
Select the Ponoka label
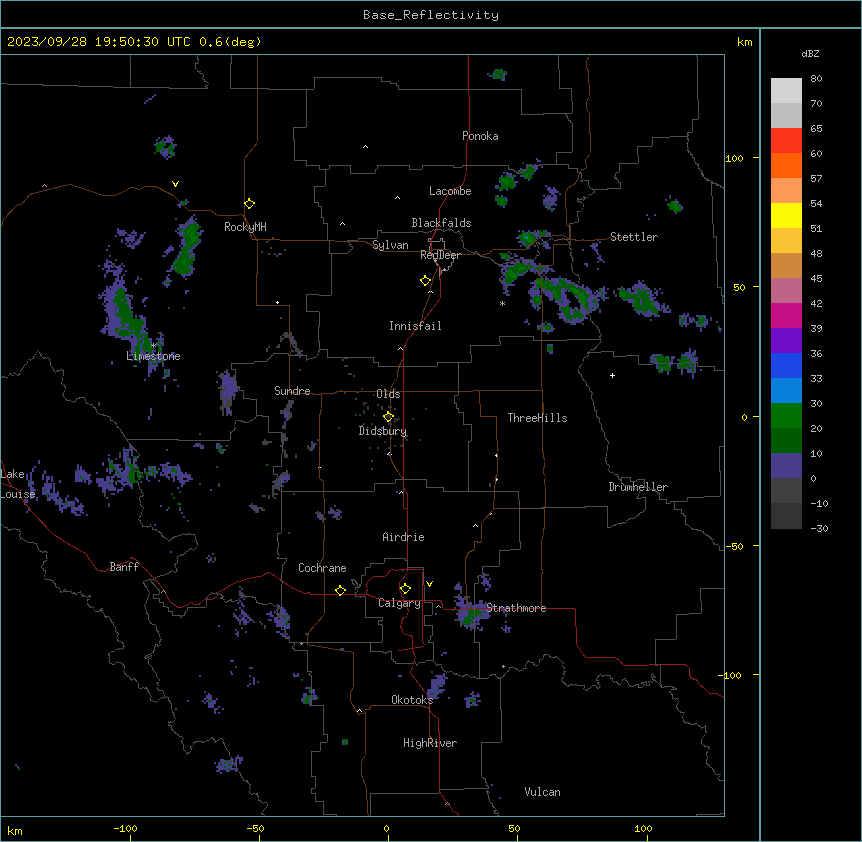click(x=480, y=136)
